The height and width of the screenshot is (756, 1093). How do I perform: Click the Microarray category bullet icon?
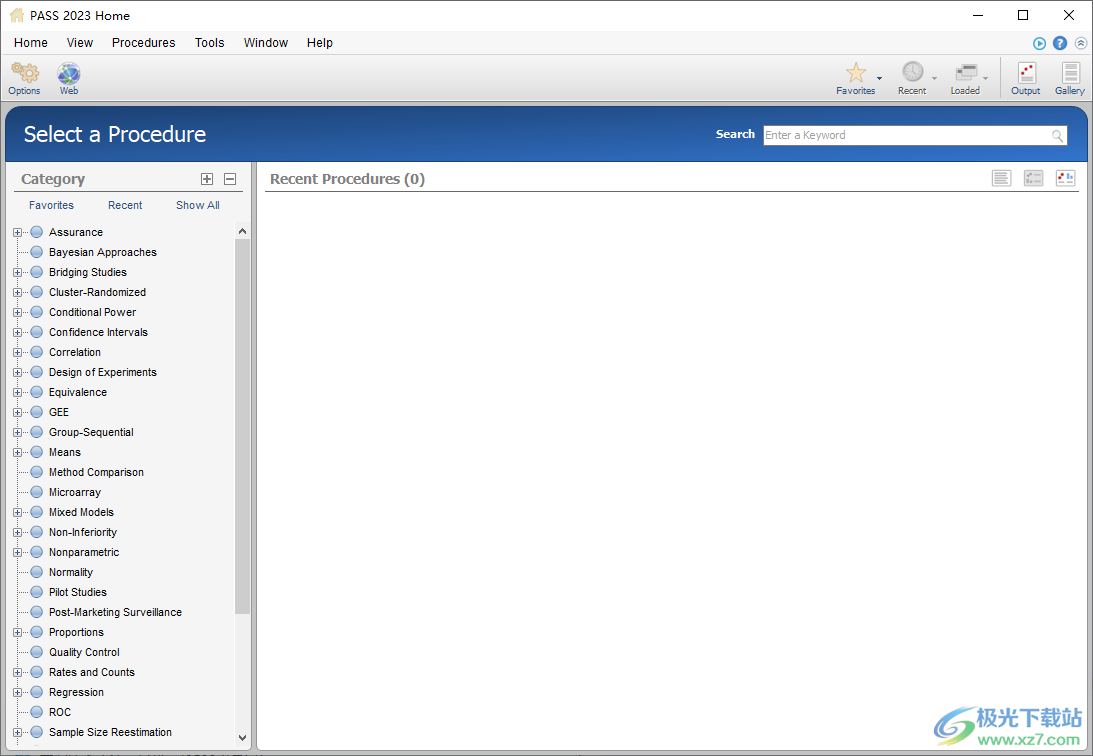point(37,492)
